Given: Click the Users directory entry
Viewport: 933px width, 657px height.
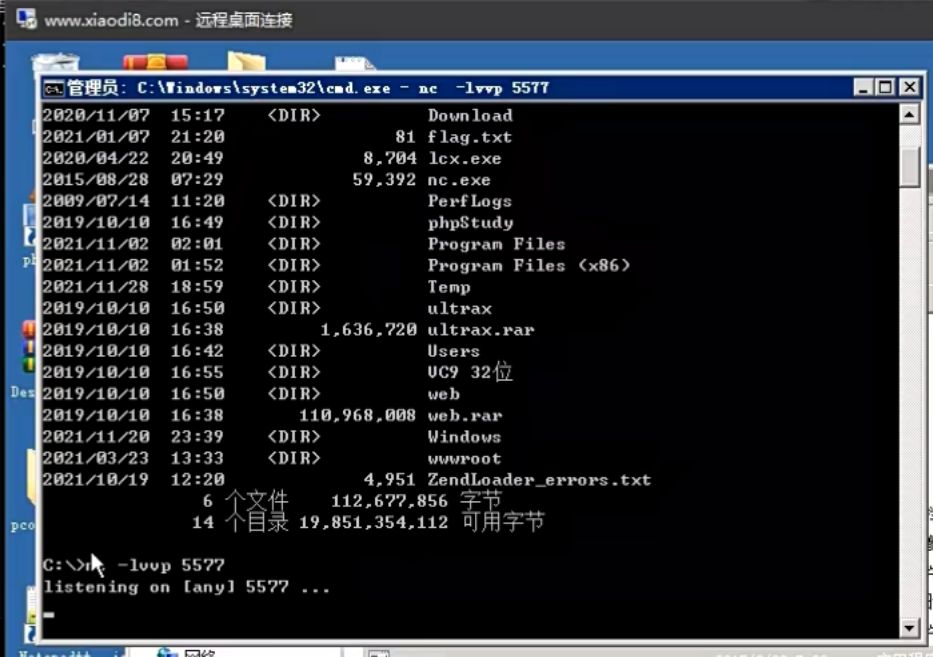Looking at the screenshot, I should (x=453, y=351).
